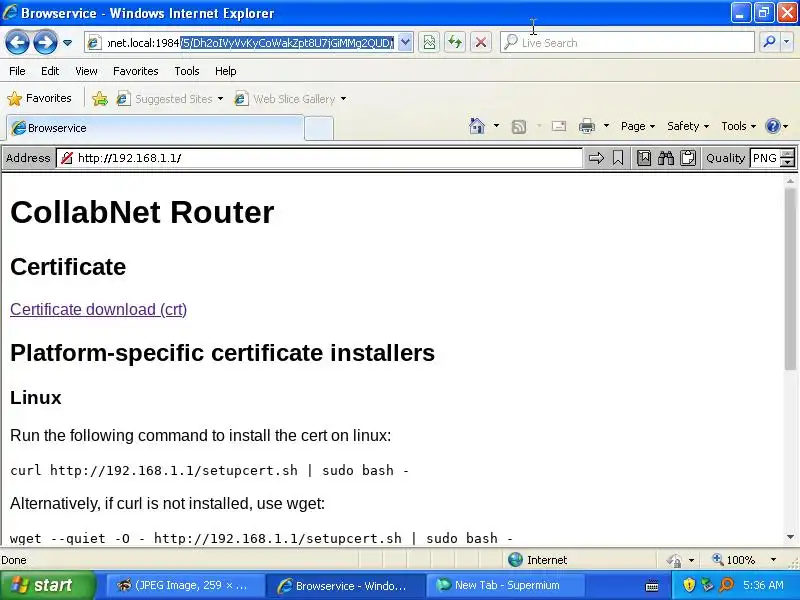Open the Help menu
This screenshot has width=800, height=600.
(x=226, y=71)
